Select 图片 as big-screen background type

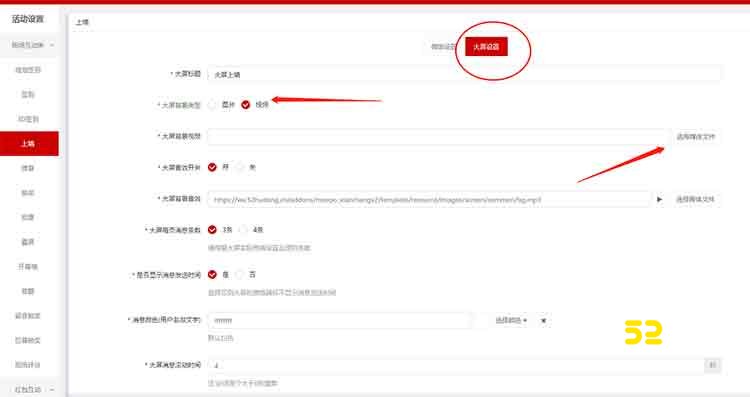[212, 105]
